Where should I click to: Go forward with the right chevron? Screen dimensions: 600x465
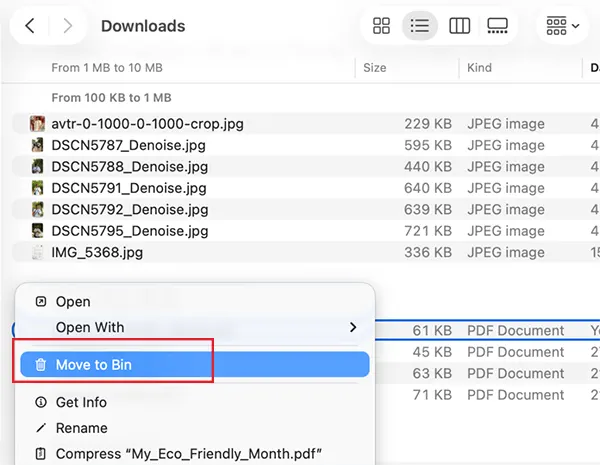pyautogui.click(x=68, y=26)
